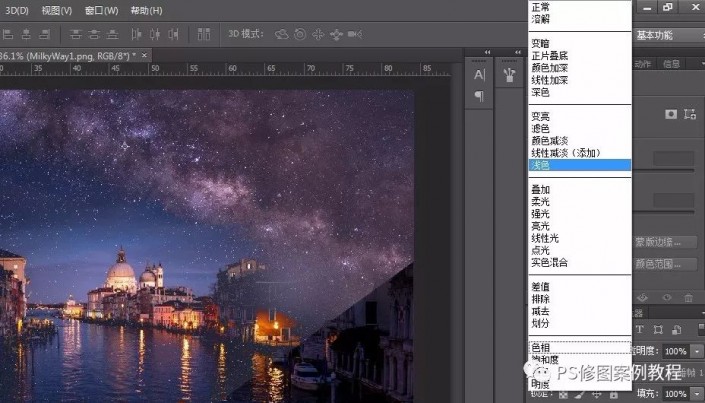The width and height of the screenshot is (705, 403).
Task: Select 变暗 blend mode
Action: click(580, 44)
